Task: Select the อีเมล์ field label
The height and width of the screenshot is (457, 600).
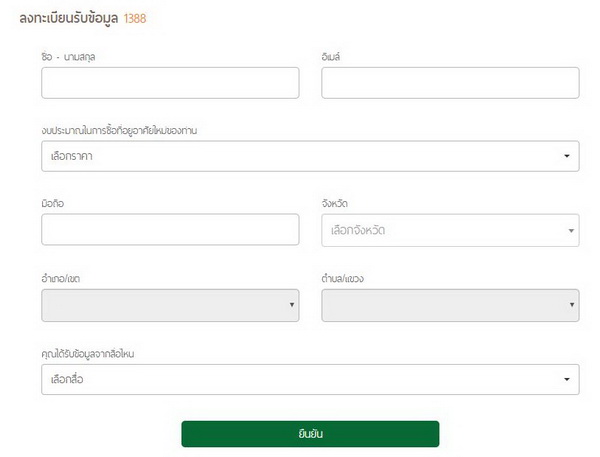Action: 333,56
